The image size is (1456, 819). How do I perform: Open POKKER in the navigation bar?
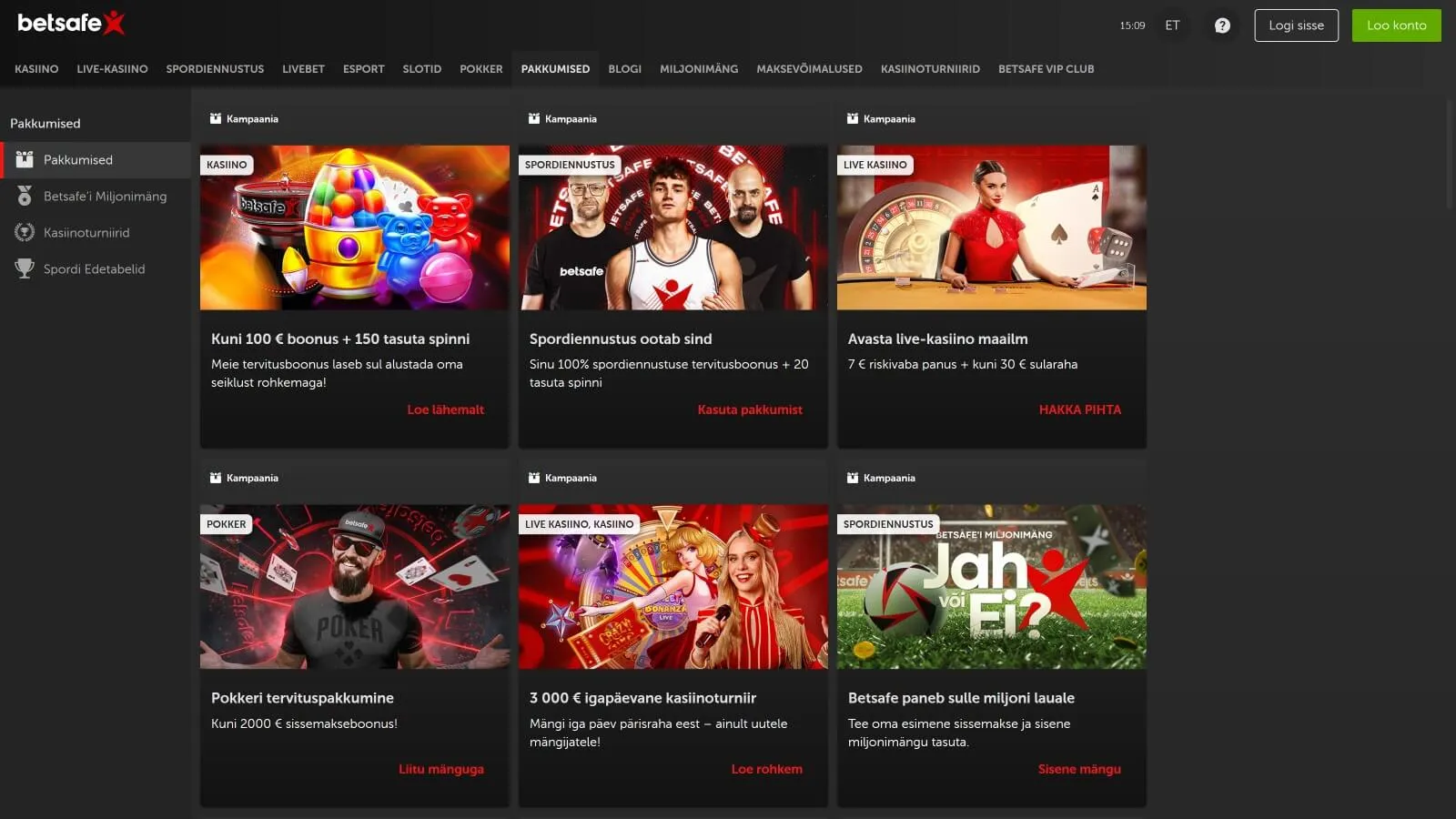(x=480, y=69)
